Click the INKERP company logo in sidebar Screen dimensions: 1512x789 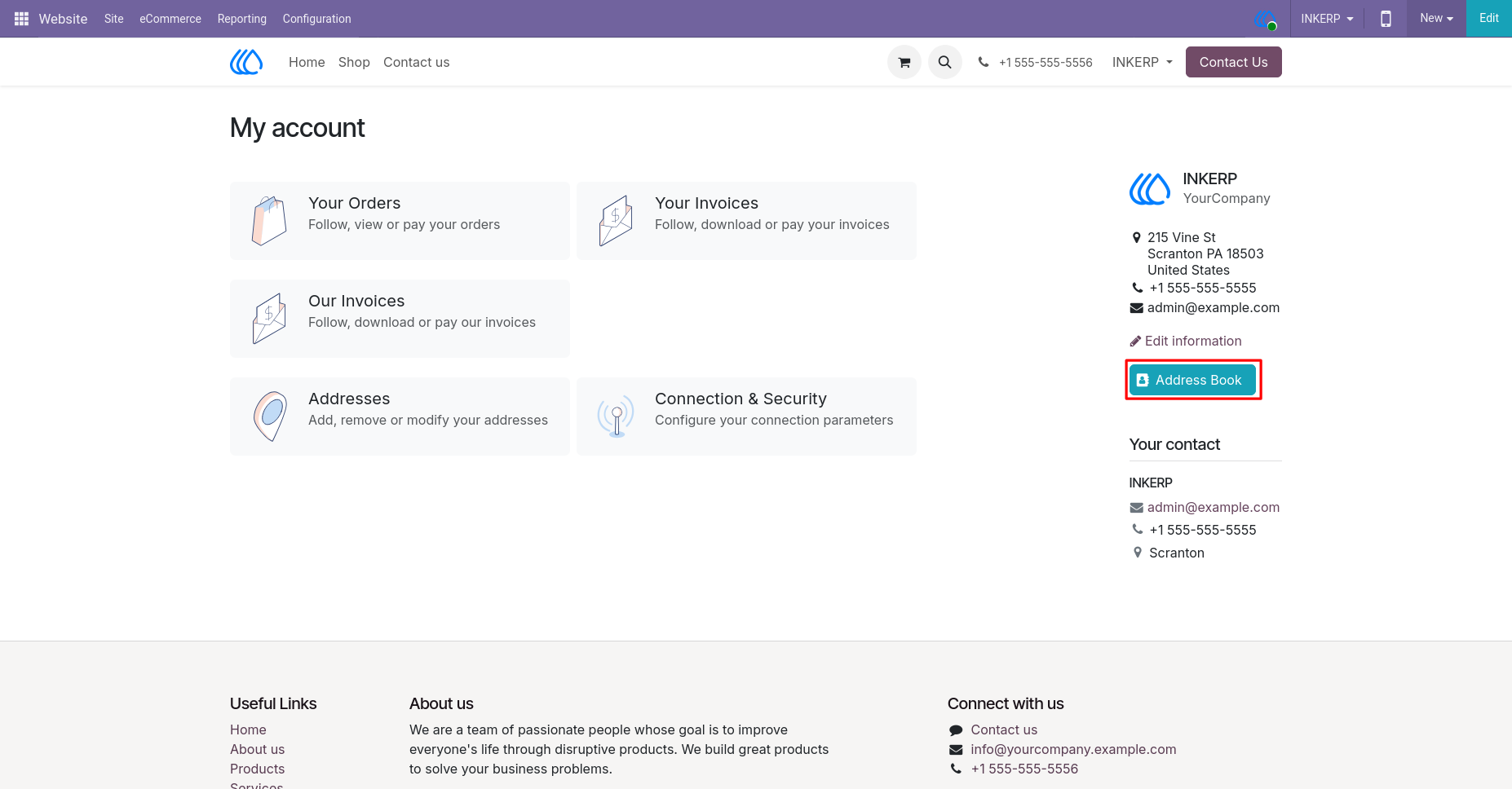[1150, 189]
